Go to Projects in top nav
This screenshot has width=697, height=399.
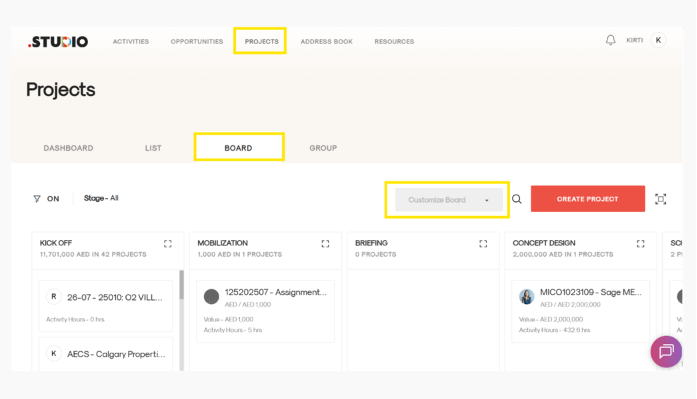tap(261, 41)
